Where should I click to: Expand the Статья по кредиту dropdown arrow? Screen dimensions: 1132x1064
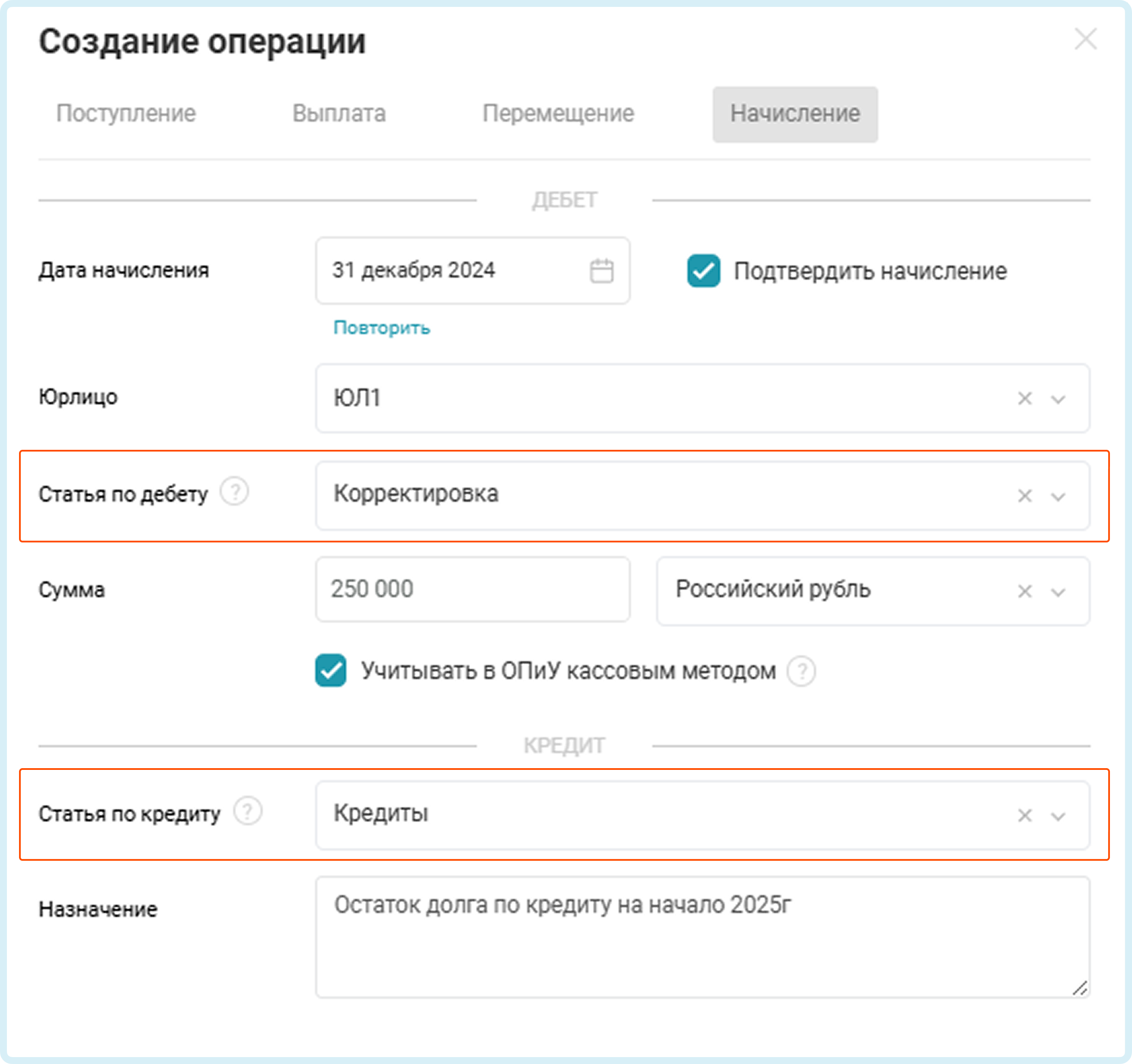tap(1058, 816)
